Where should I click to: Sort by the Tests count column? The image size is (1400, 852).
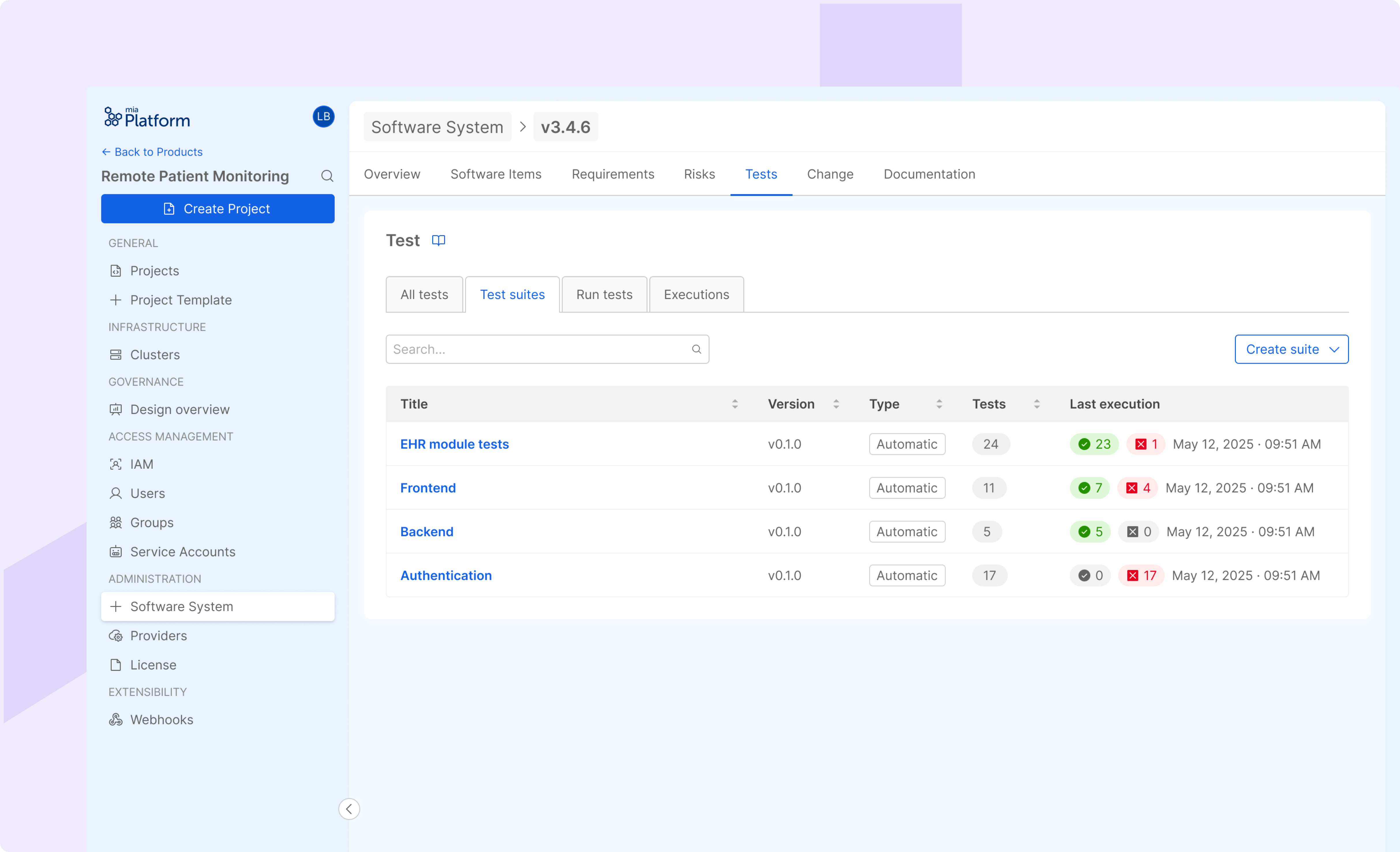tap(1036, 404)
